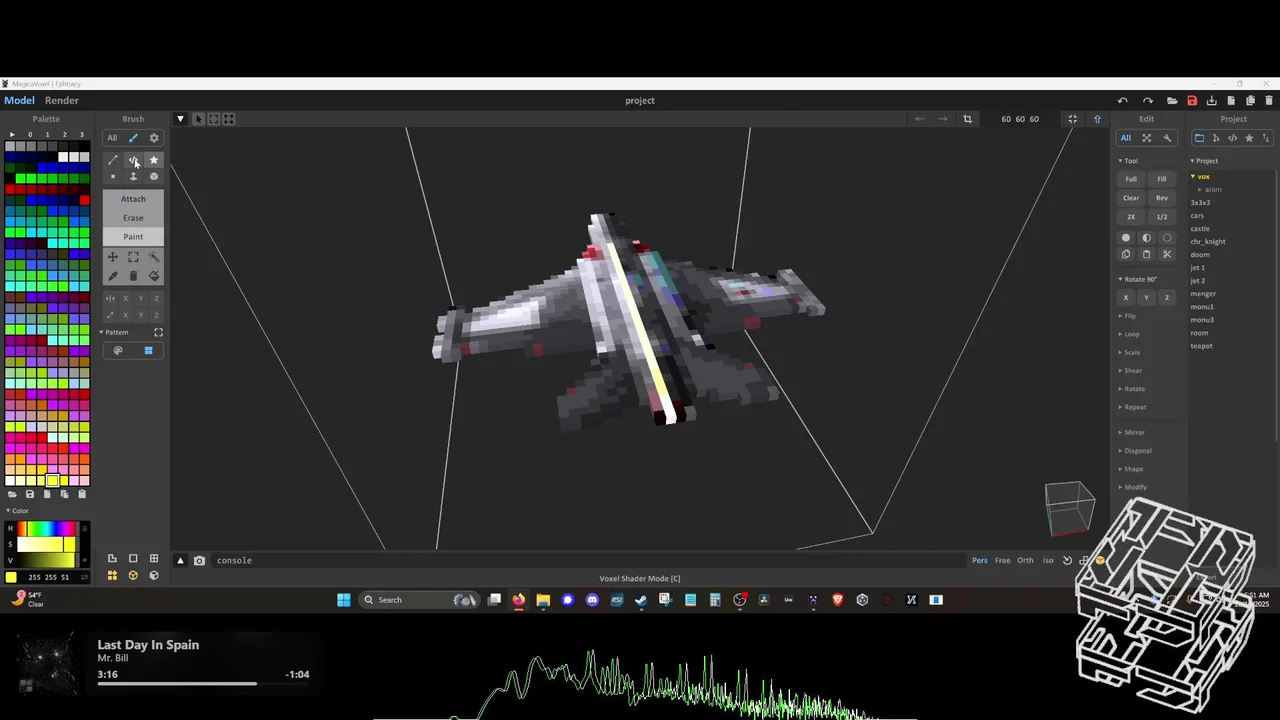This screenshot has width=1280, height=720.
Task: Click the redo arrow in top bar
Action: (1147, 100)
